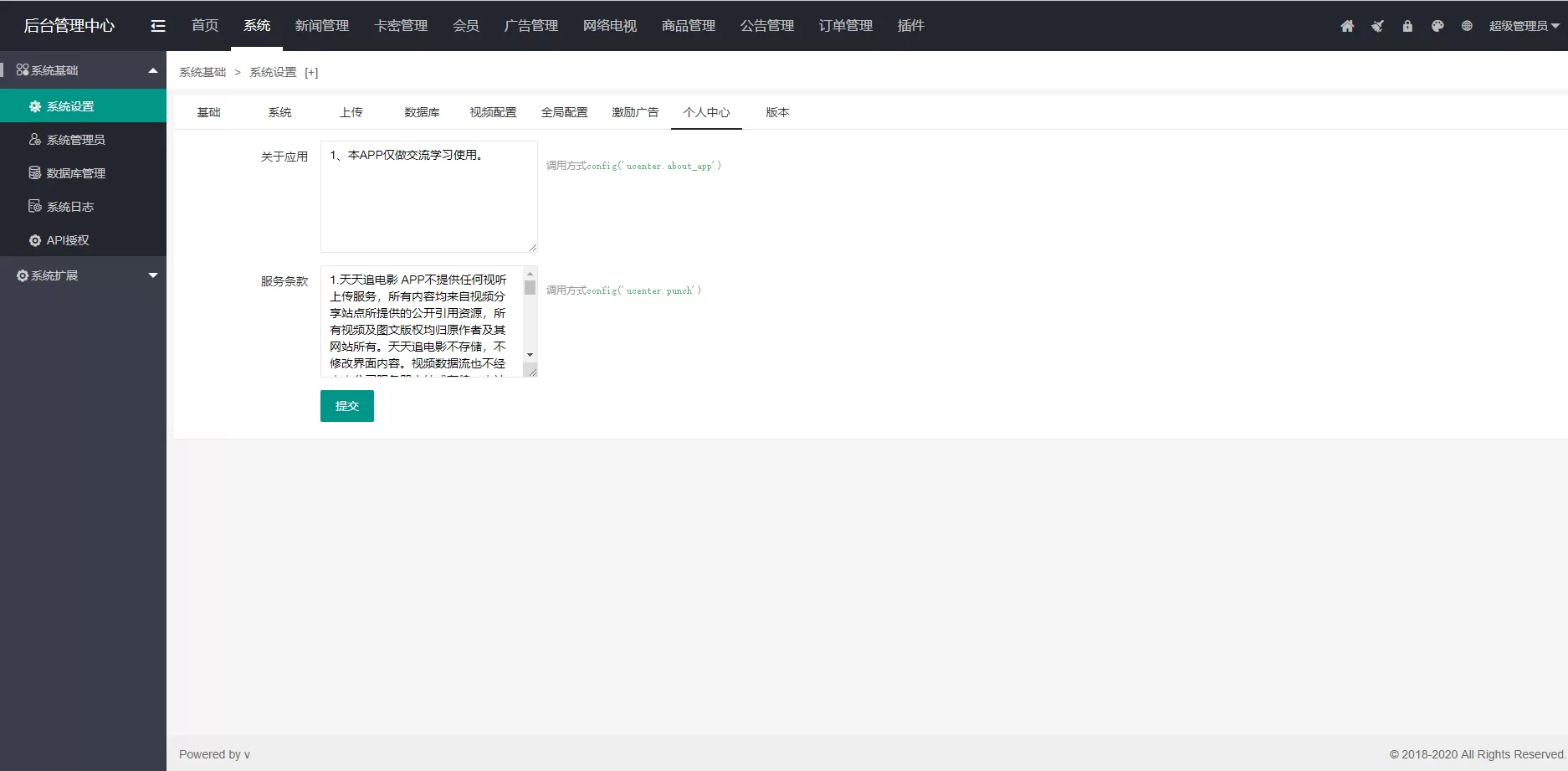Open 广告管理 in the top menu
This screenshot has height=771, width=1568.
click(530, 26)
